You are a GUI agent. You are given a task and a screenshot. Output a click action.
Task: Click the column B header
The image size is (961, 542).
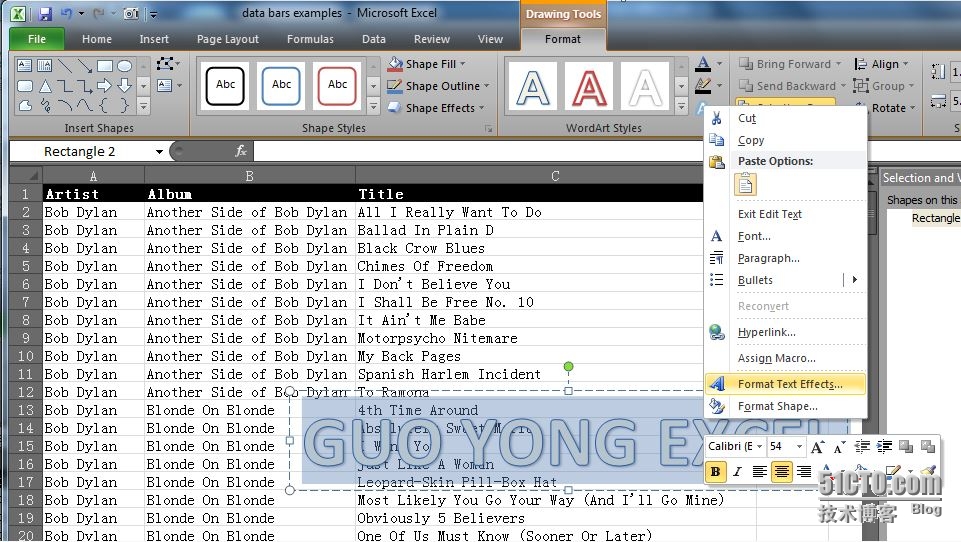[249, 176]
